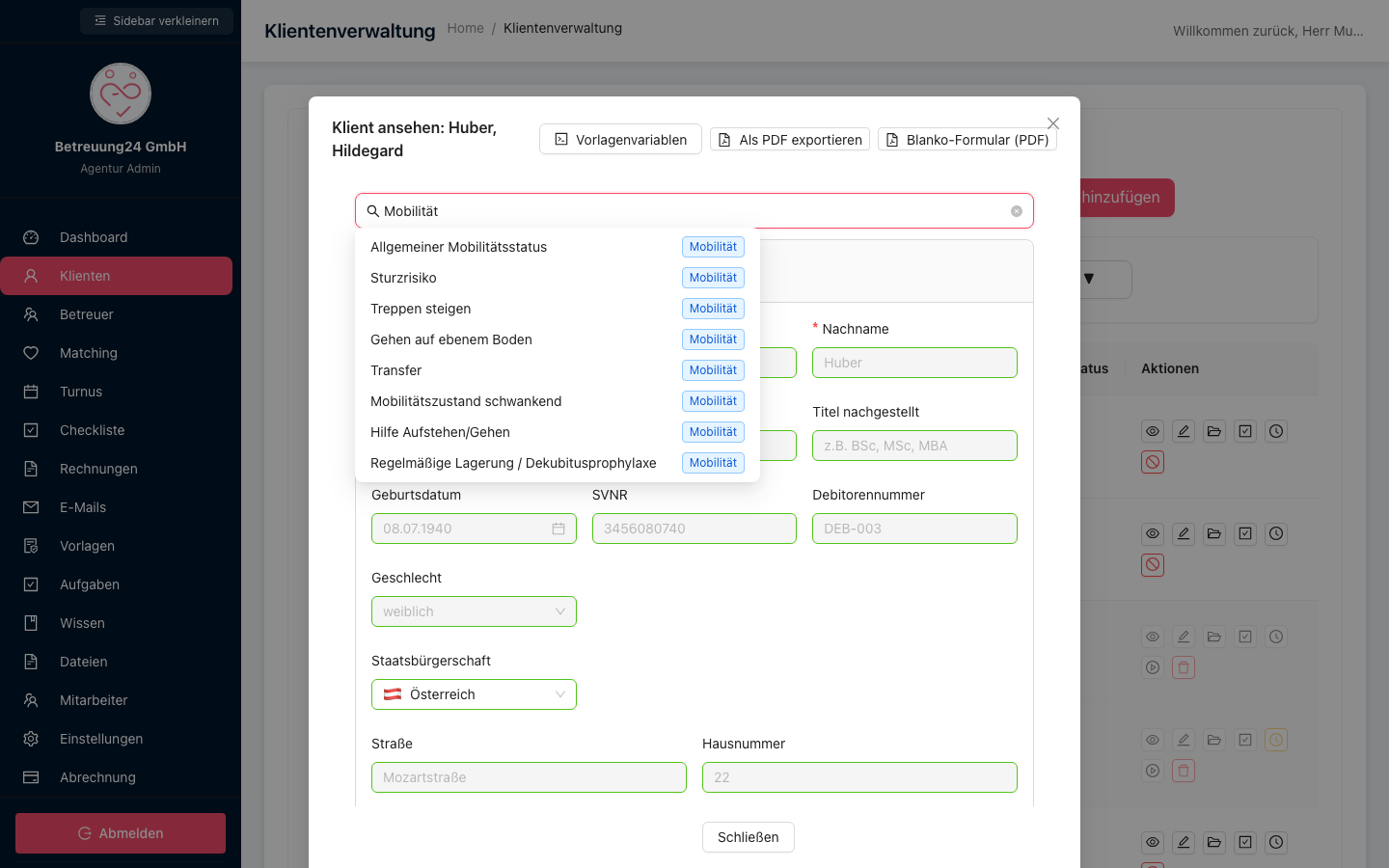
Task: Open Betreuer via its sidebar icon
Action: (31, 314)
